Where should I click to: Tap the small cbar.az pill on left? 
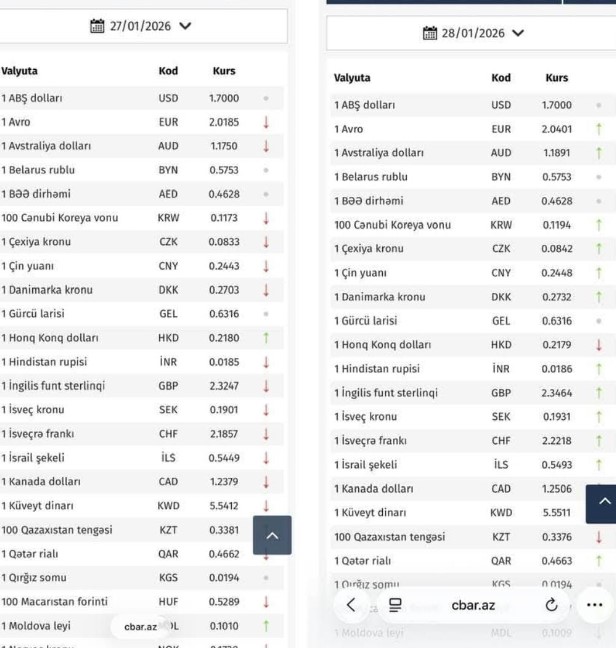pos(140,627)
